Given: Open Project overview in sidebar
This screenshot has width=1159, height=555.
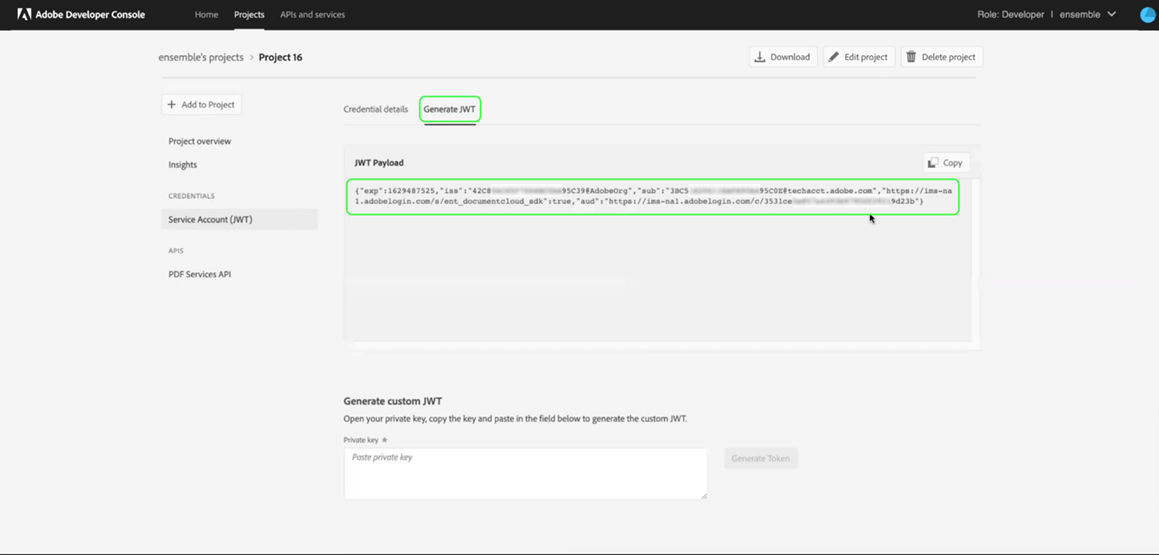Looking at the screenshot, I should (200, 141).
